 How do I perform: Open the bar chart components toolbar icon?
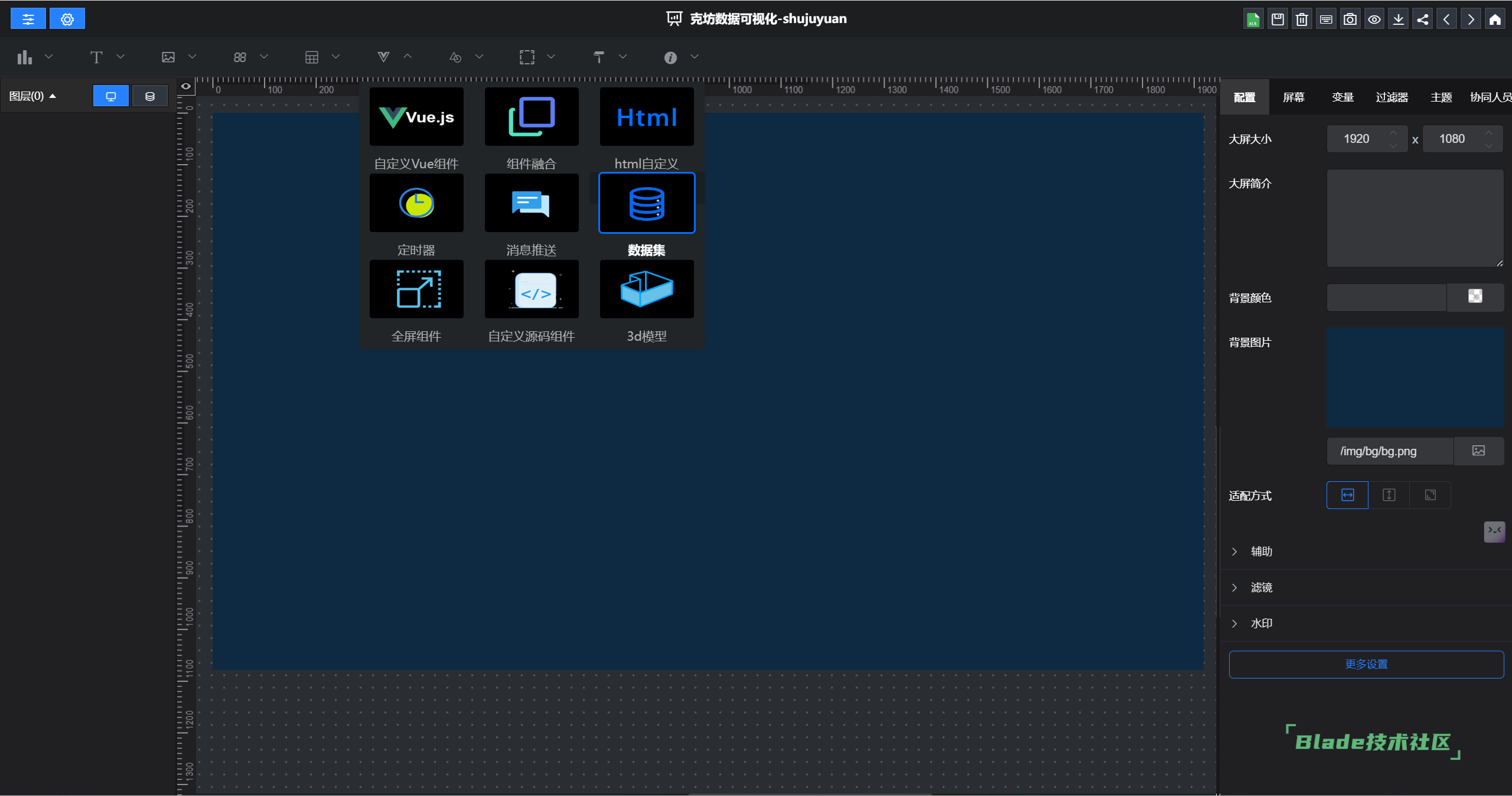click(x=24, y=57)
